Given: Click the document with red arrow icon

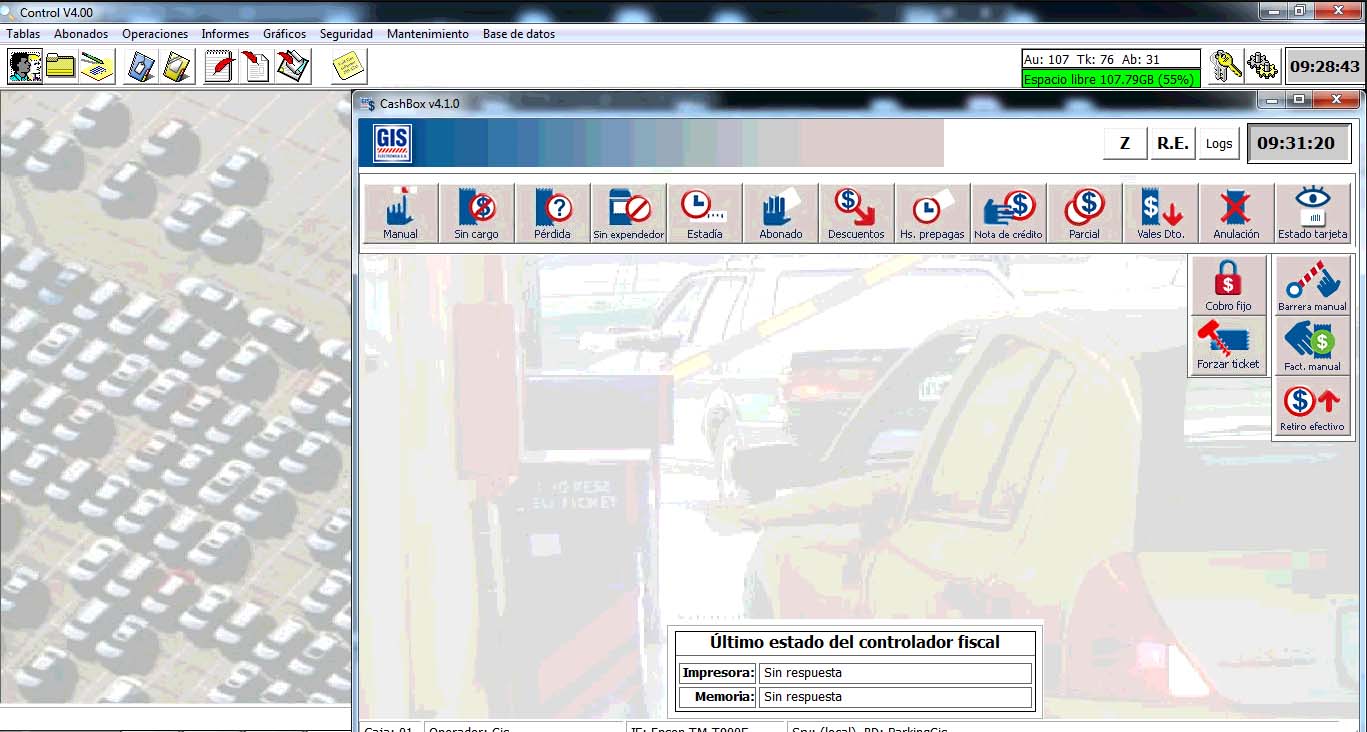Looking at the screenshot, I should coord(257,67).
